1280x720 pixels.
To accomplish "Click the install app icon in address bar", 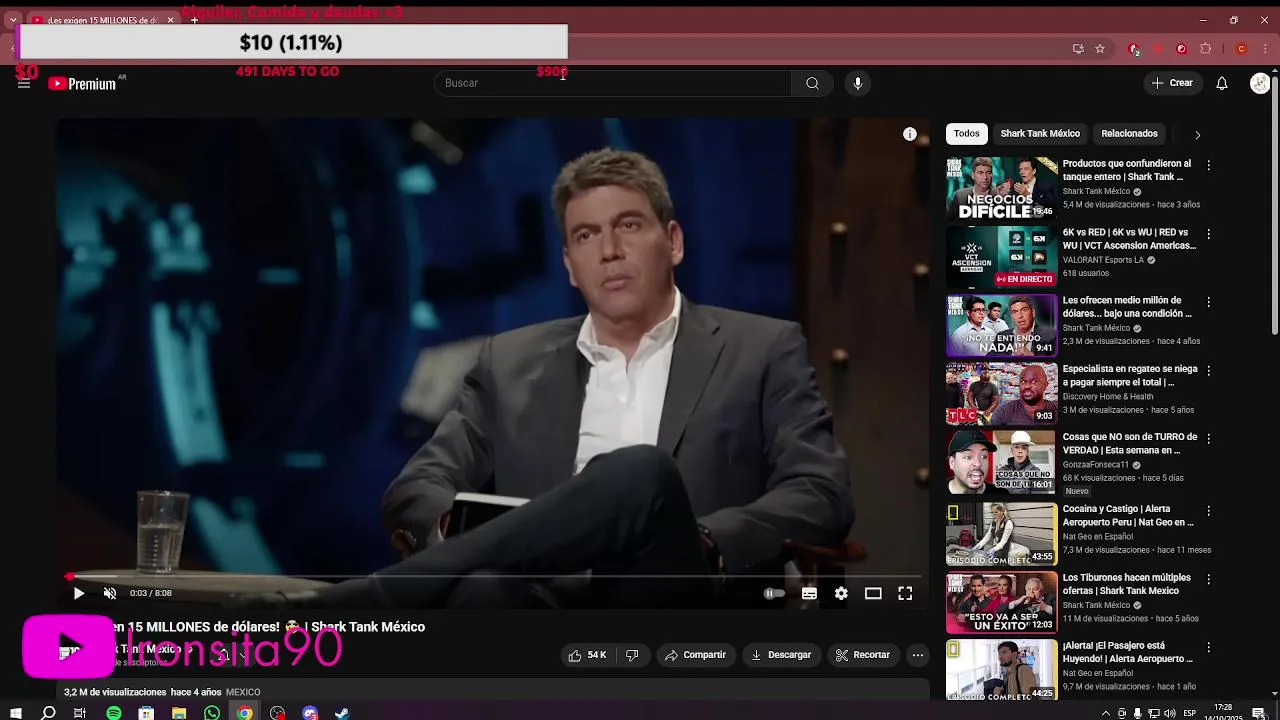I will coord(1078,48).
